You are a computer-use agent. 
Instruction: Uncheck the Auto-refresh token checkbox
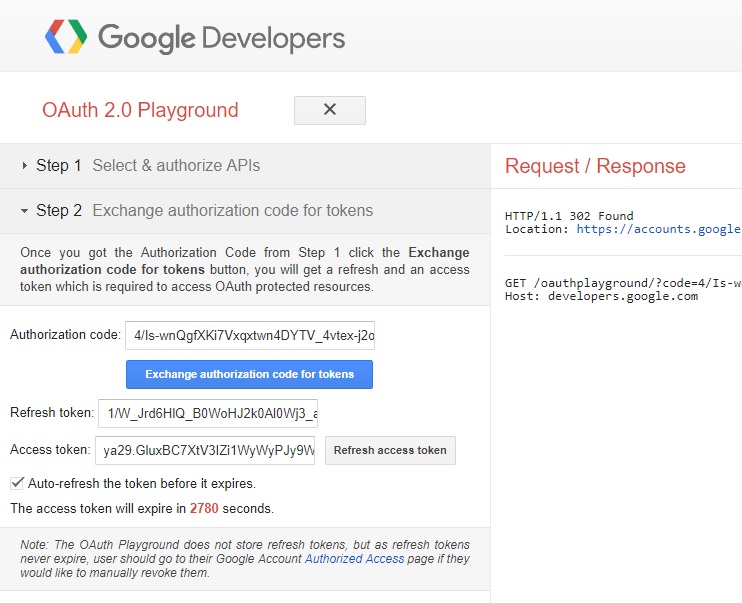coord(17,483)
